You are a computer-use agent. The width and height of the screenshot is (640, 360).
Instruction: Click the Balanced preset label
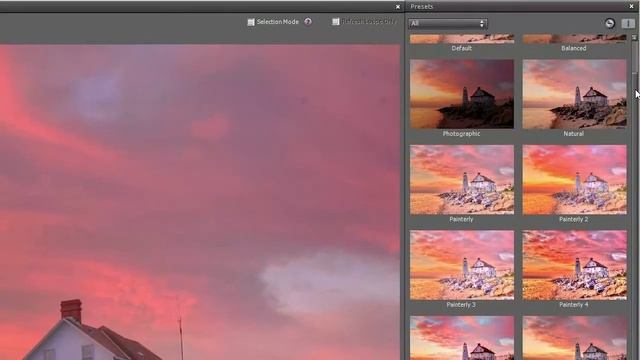point(573,48)
